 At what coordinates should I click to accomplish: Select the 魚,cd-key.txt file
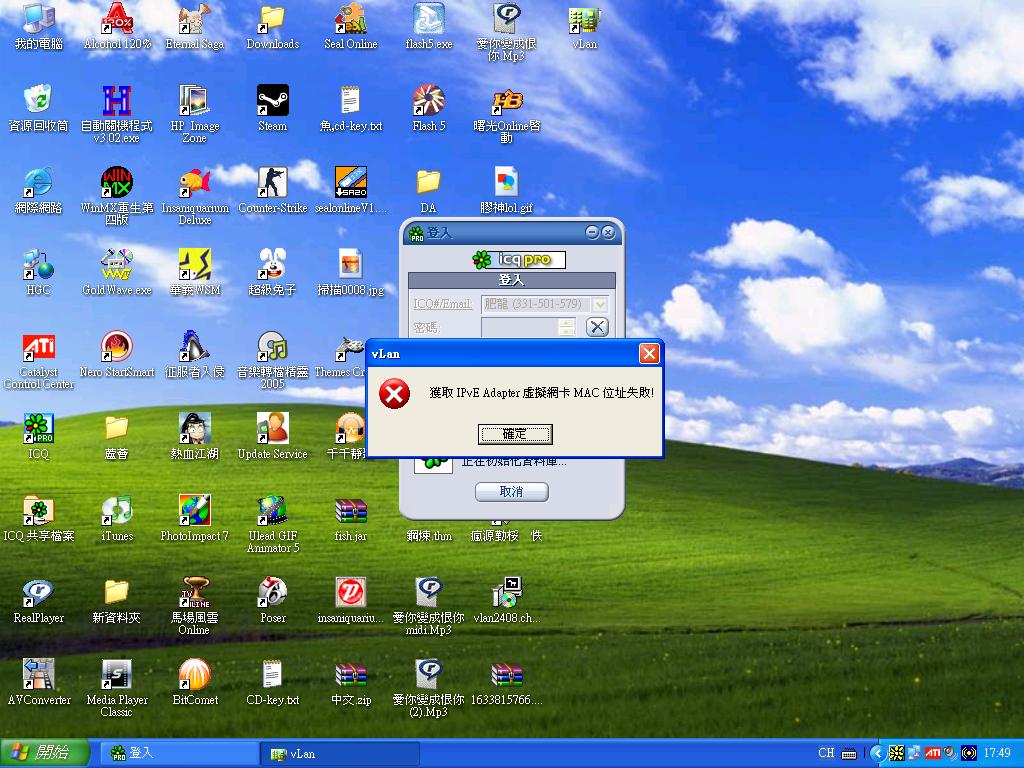[351, 109]
